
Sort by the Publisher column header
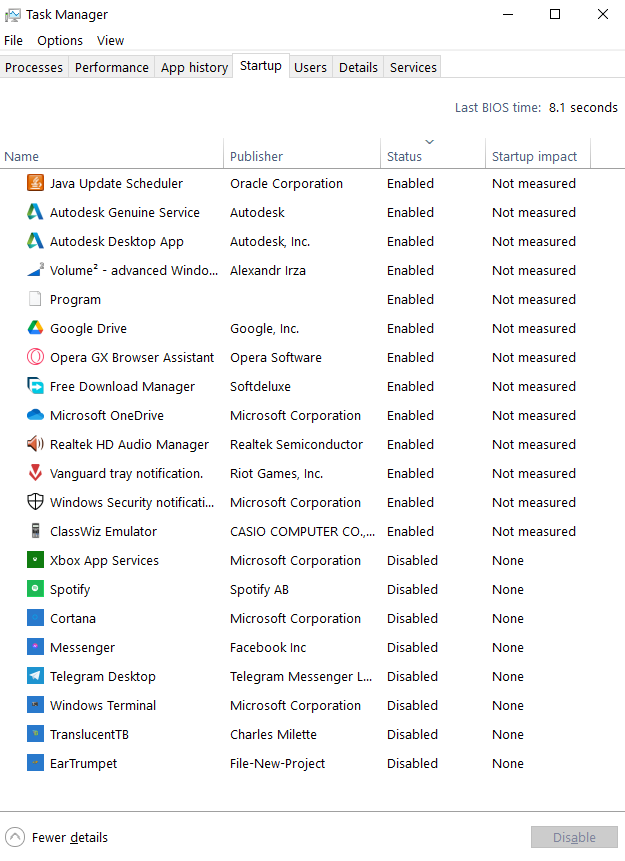tap(302, 156)
